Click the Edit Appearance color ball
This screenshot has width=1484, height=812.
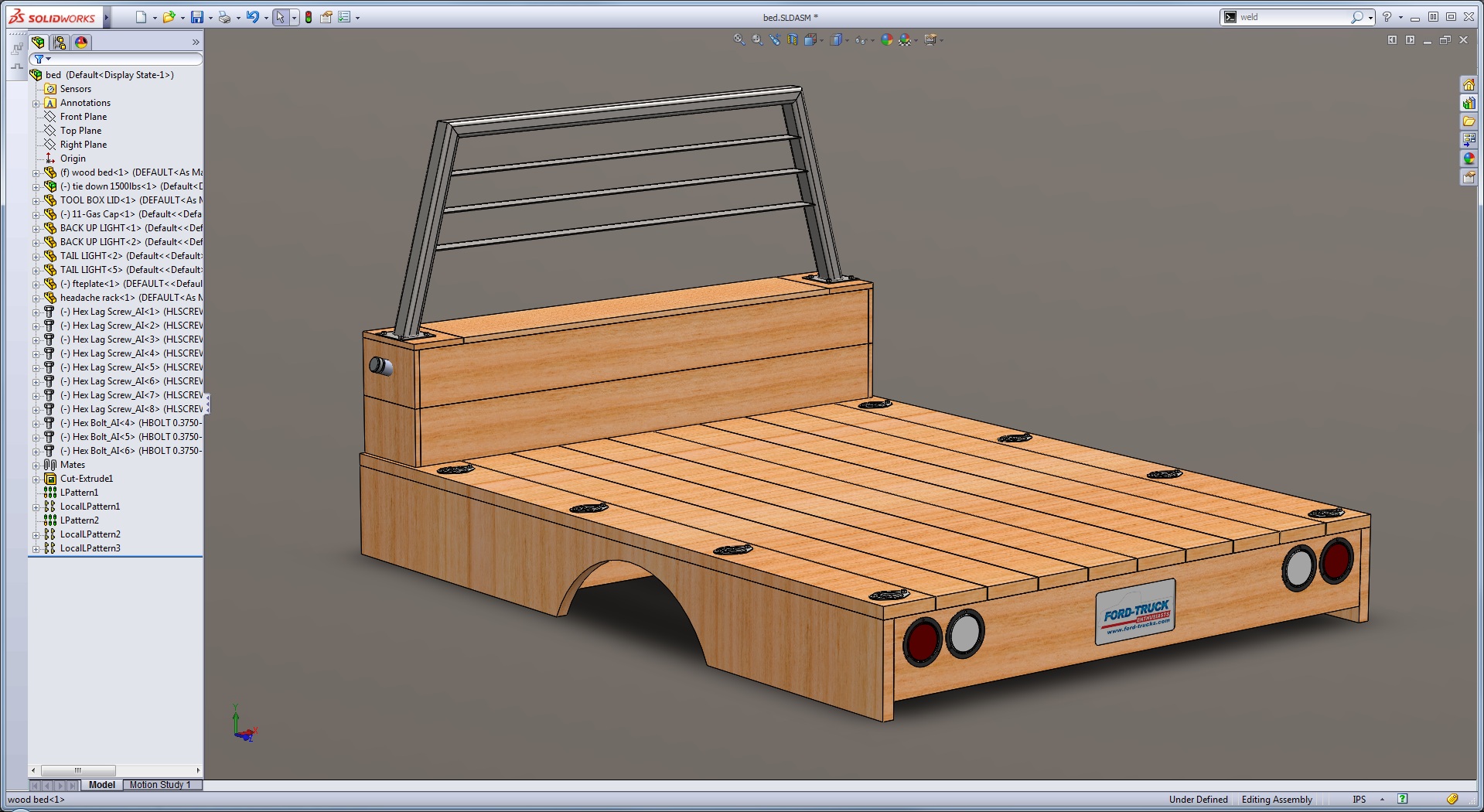click(887, 40)
